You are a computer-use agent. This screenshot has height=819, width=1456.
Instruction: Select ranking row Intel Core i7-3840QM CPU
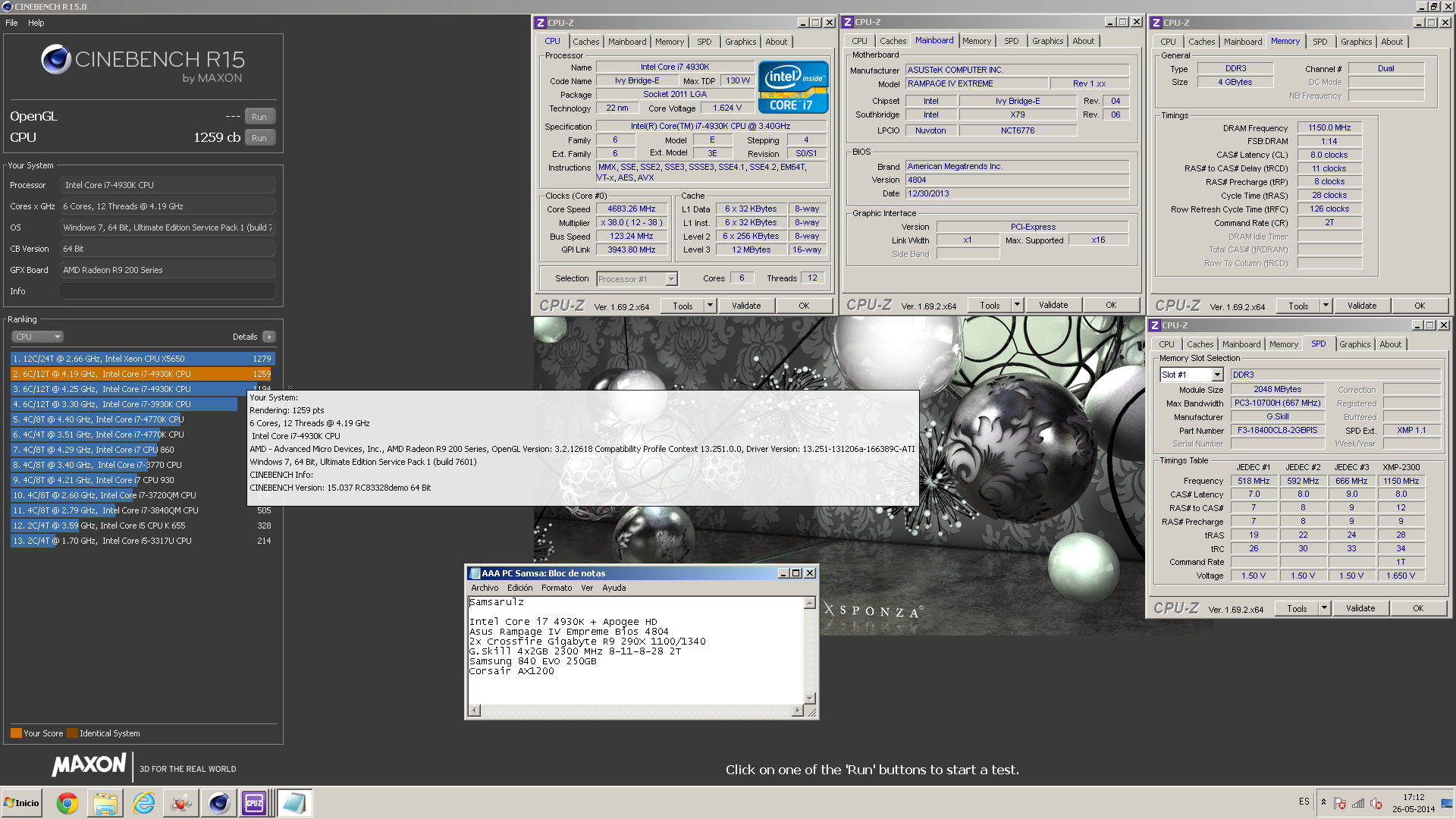point(142,510)
